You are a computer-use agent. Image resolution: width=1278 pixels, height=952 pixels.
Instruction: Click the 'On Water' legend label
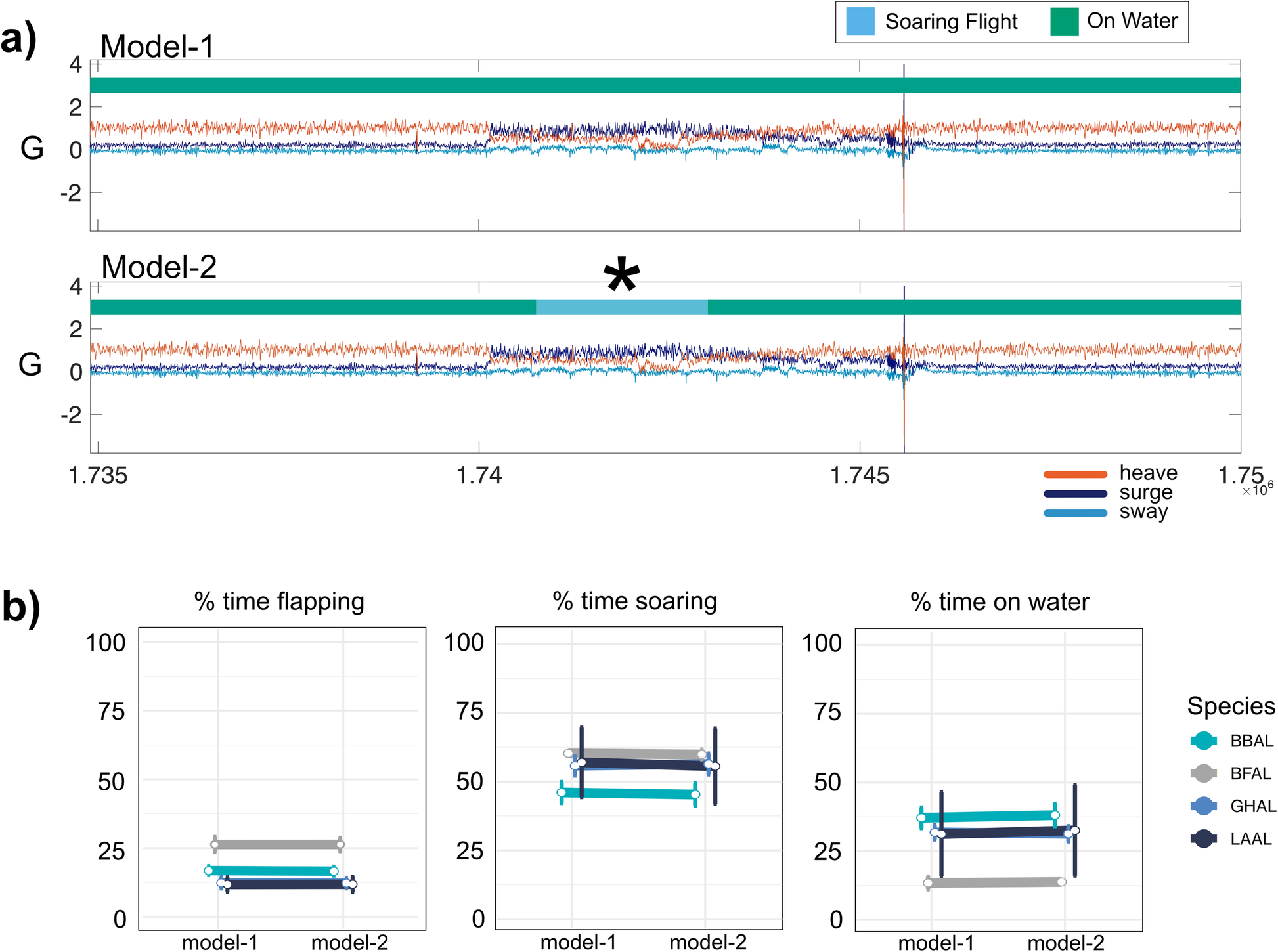point(1132,20)
